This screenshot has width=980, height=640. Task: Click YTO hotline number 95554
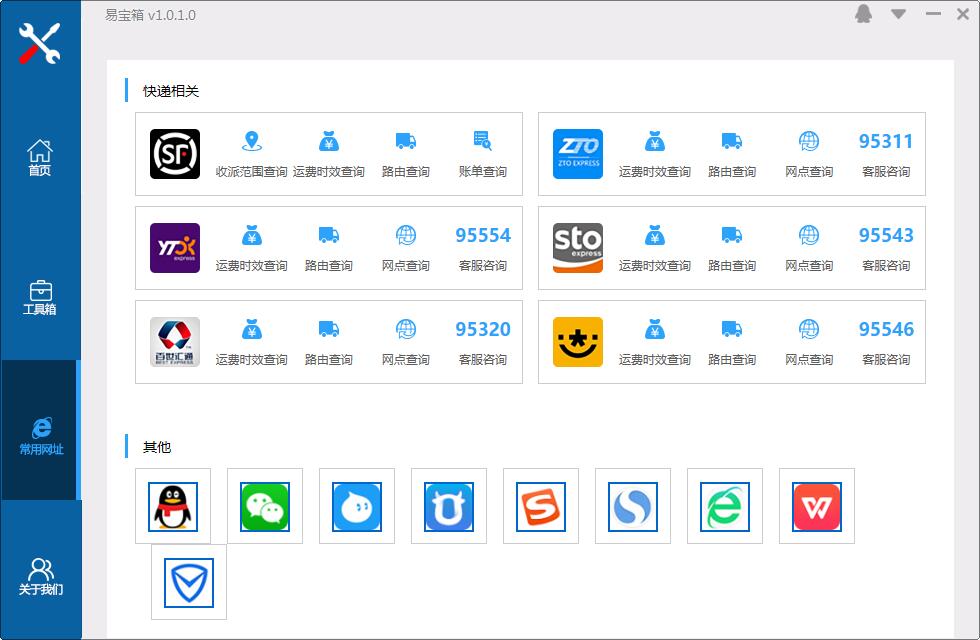(482, 236)
